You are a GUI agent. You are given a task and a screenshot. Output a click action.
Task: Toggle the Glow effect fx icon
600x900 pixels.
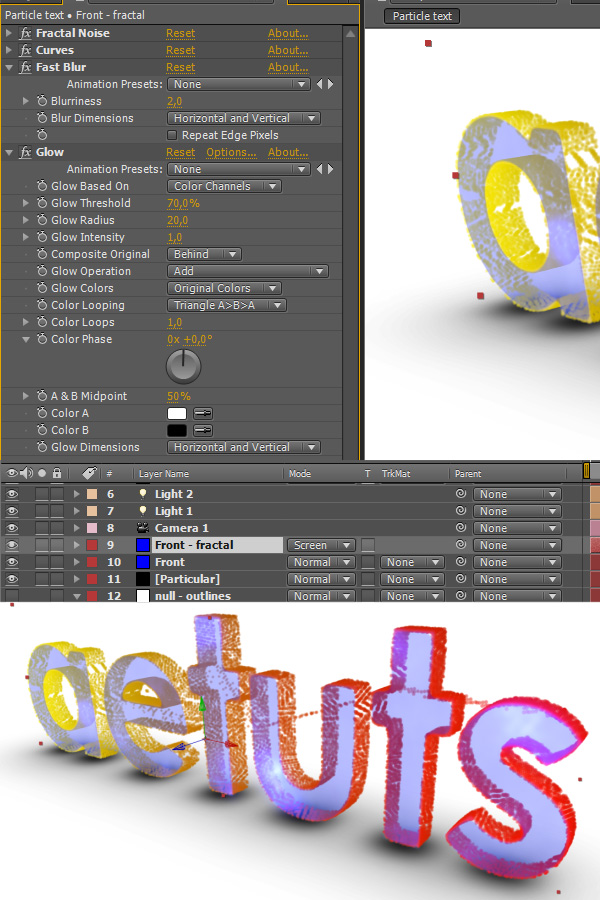(25, 152)
